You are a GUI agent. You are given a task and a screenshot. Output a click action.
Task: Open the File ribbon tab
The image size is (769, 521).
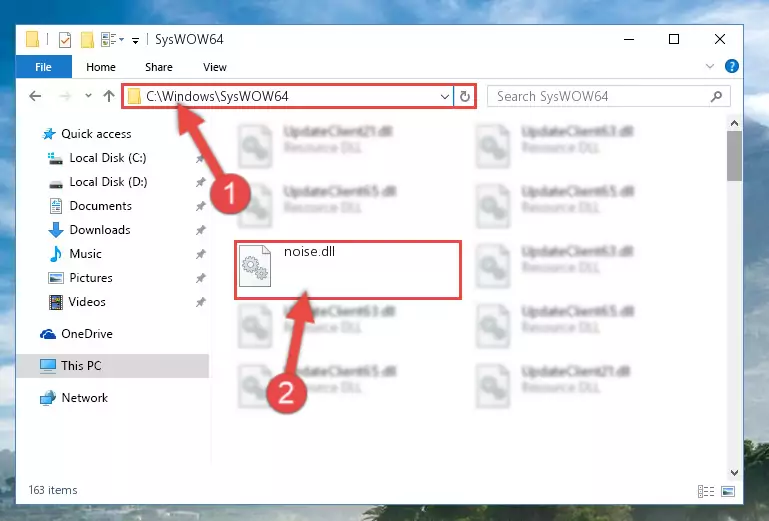point(43,67)
